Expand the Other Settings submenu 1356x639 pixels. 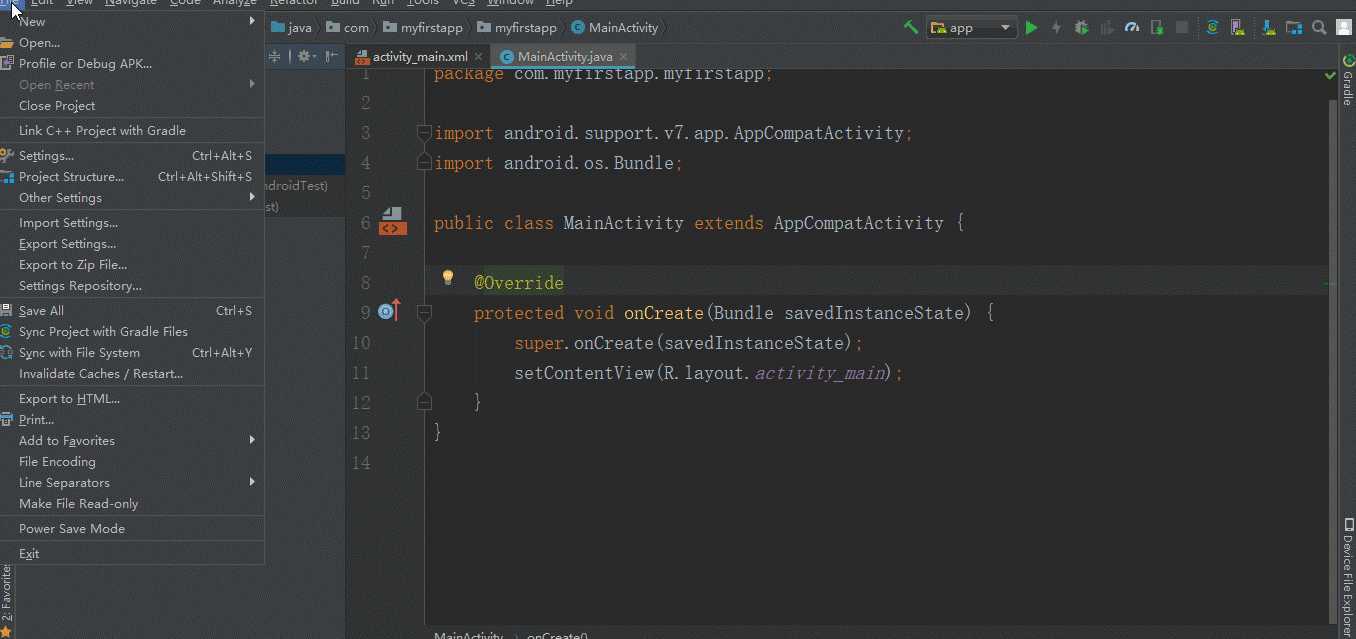pyautogui.click(x=132, y=197)
